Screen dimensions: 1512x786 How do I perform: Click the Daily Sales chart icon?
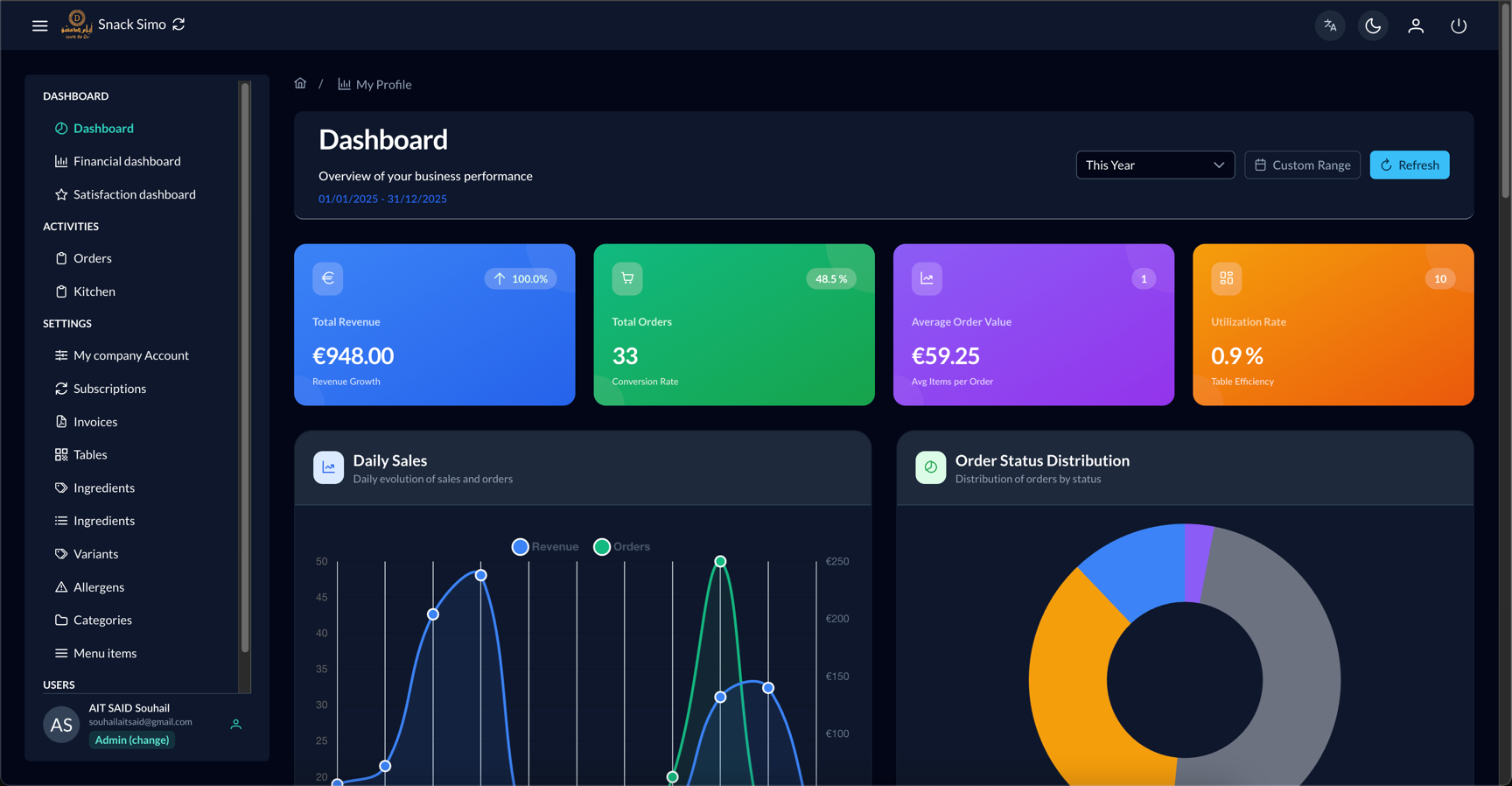click(x=328, y=467)
